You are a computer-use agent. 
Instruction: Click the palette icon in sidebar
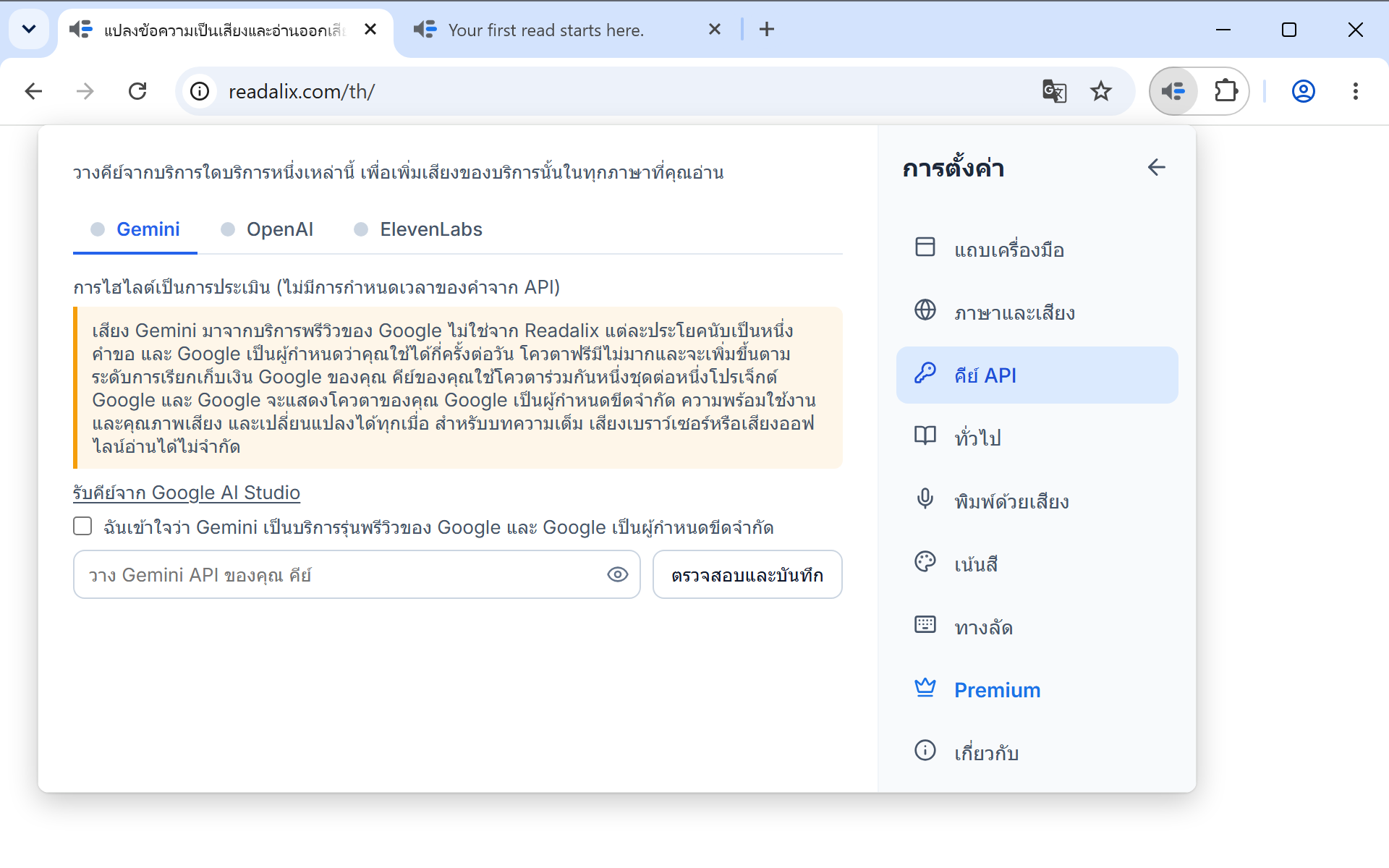tap(925, 561)
